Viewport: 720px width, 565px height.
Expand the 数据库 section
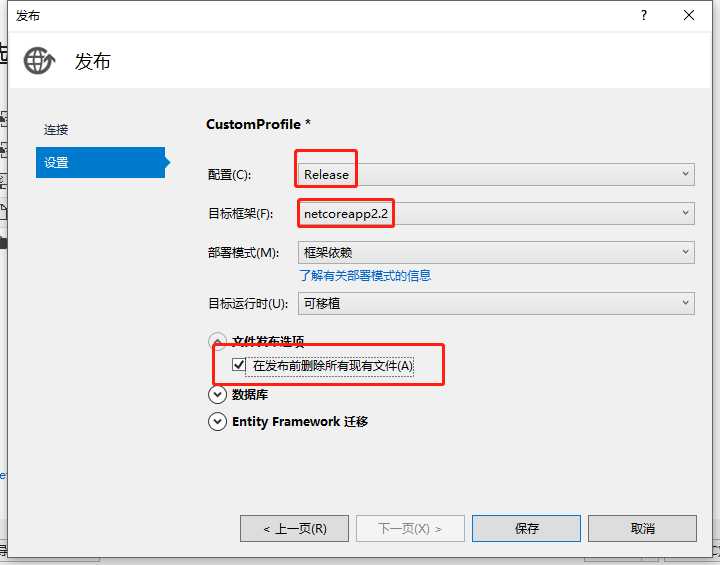[x=217, y=395]
